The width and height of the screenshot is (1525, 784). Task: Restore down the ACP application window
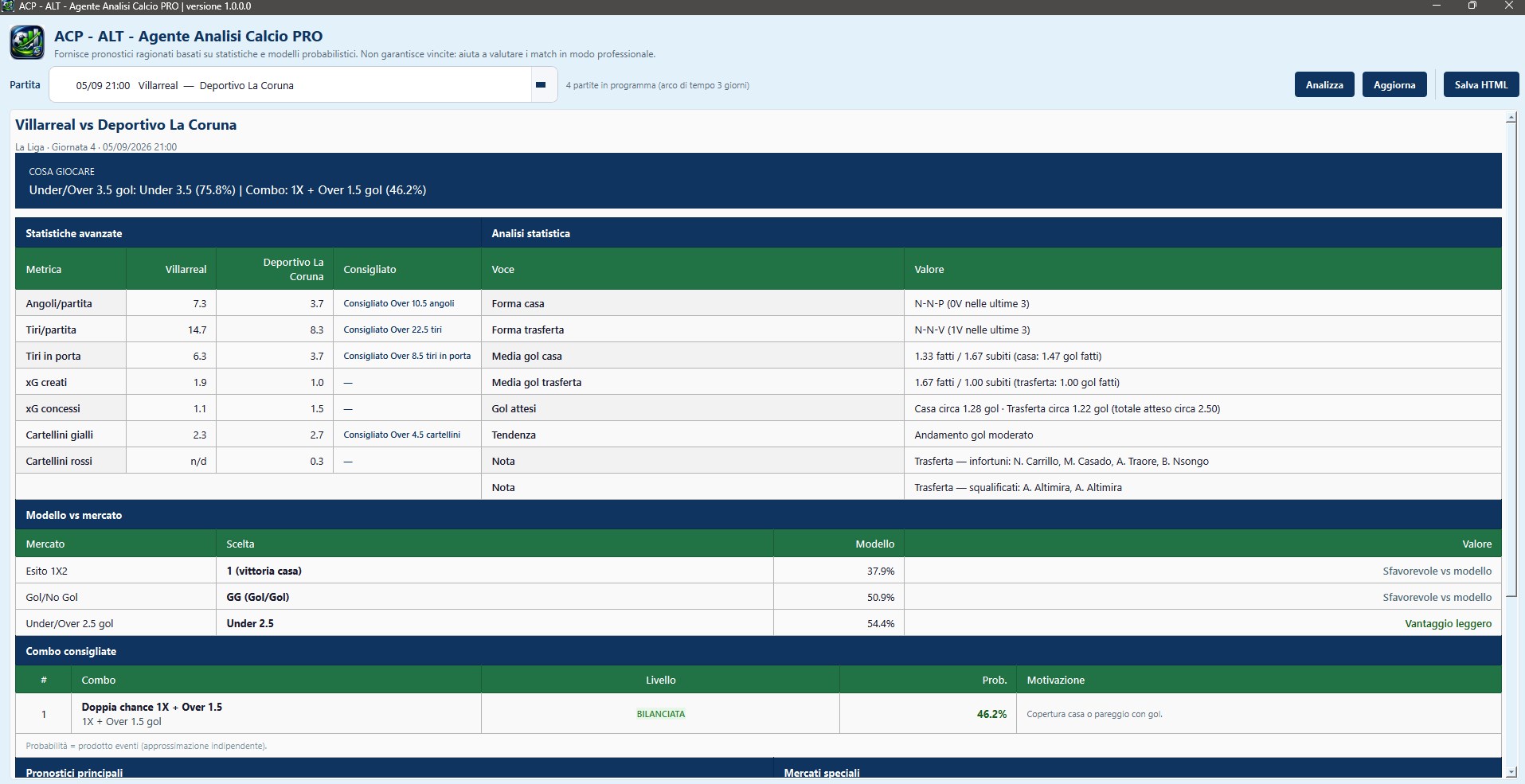coord(1472,6)
